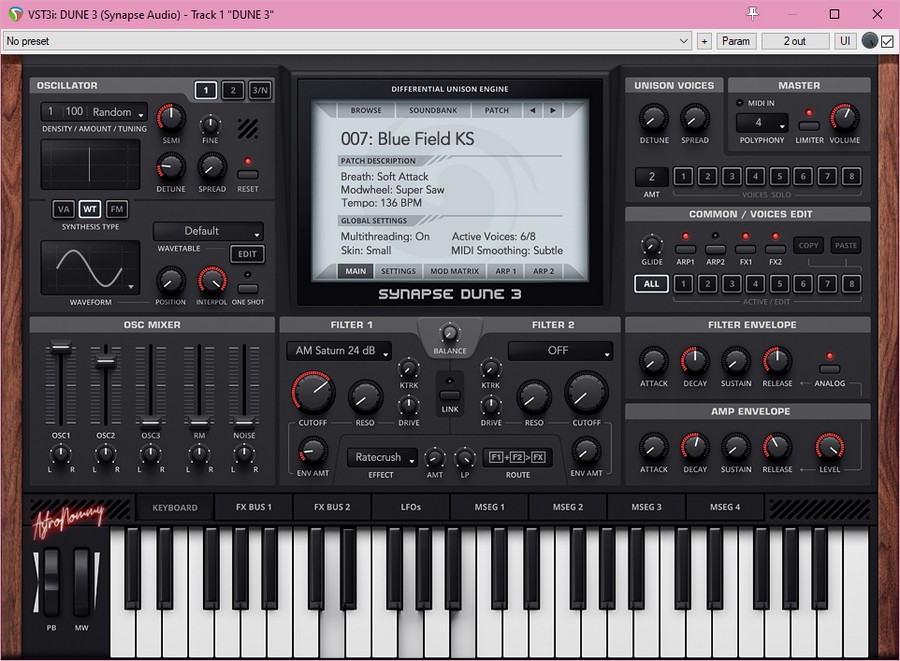Click the oscillator Semi knob
This screenshot has width=900, height=661.
pyautogui.click(x=171, y=119)
